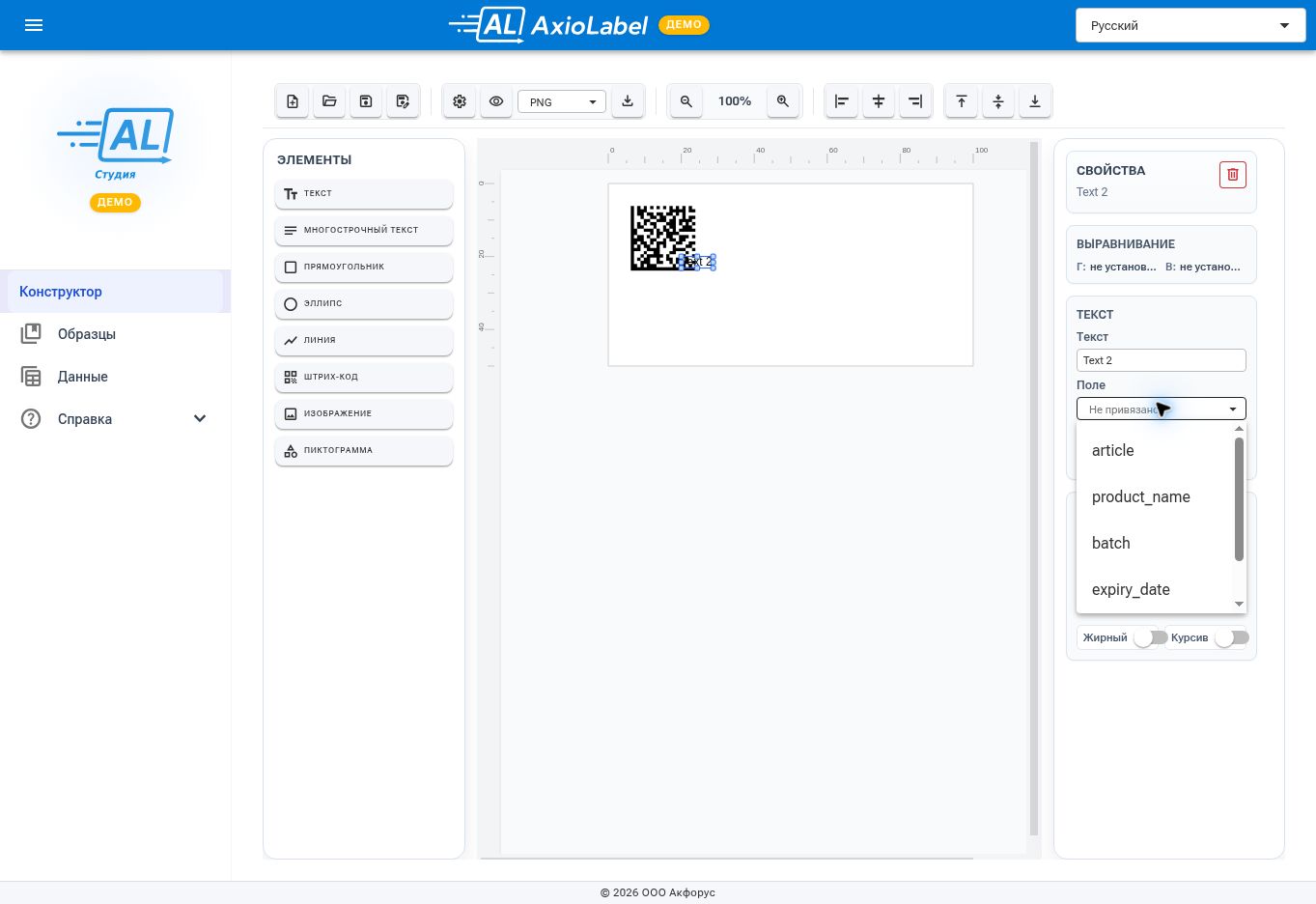Pick the batch field option

pyautogui.click(x=1155, y=543)
